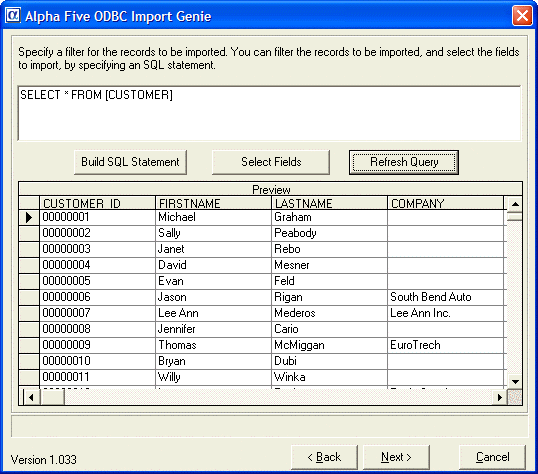Image resolution: width=538 pixels, height=474 pixels.
Task: Cancel the import genie
Action: [492, 457]
